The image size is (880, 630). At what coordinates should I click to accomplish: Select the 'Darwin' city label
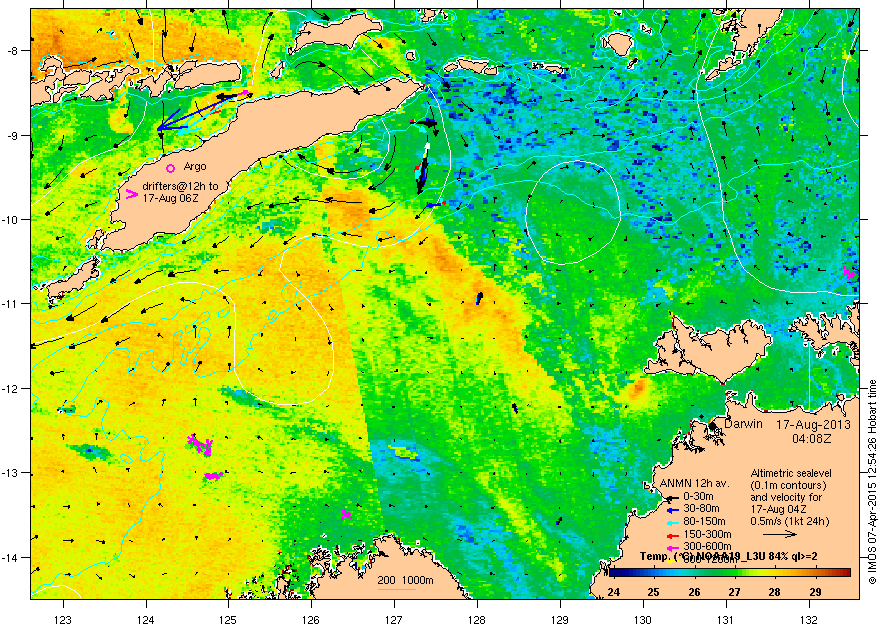coord(744,424)
